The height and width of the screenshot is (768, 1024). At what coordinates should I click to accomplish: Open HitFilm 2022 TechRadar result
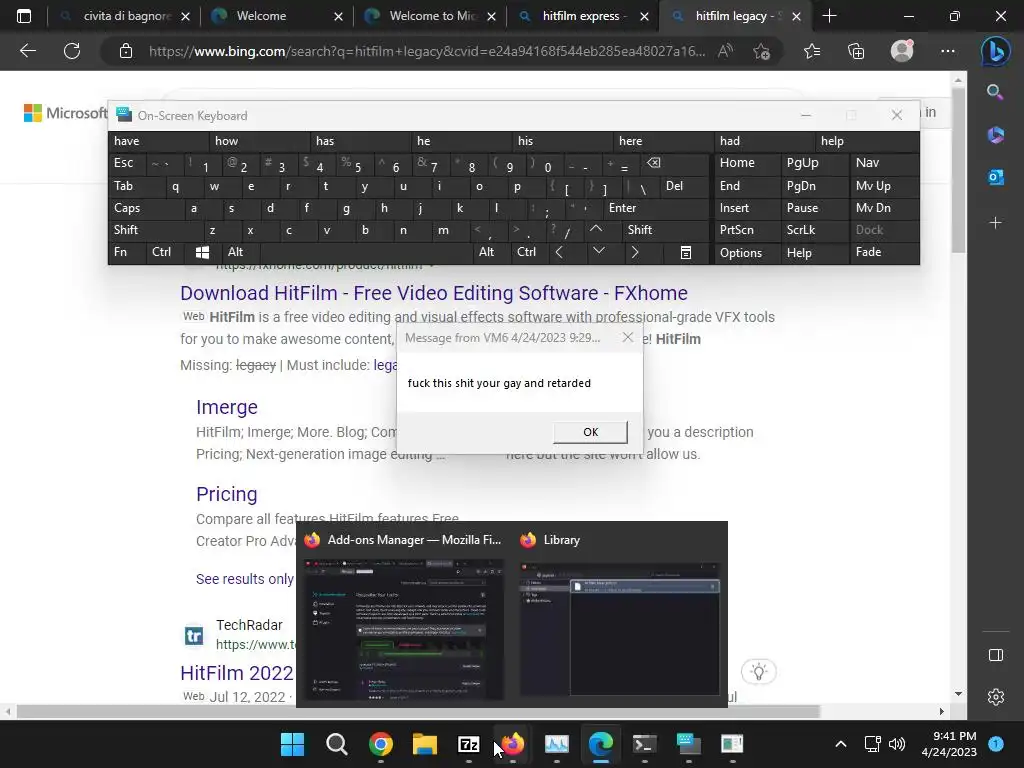(x=237, y=673)
